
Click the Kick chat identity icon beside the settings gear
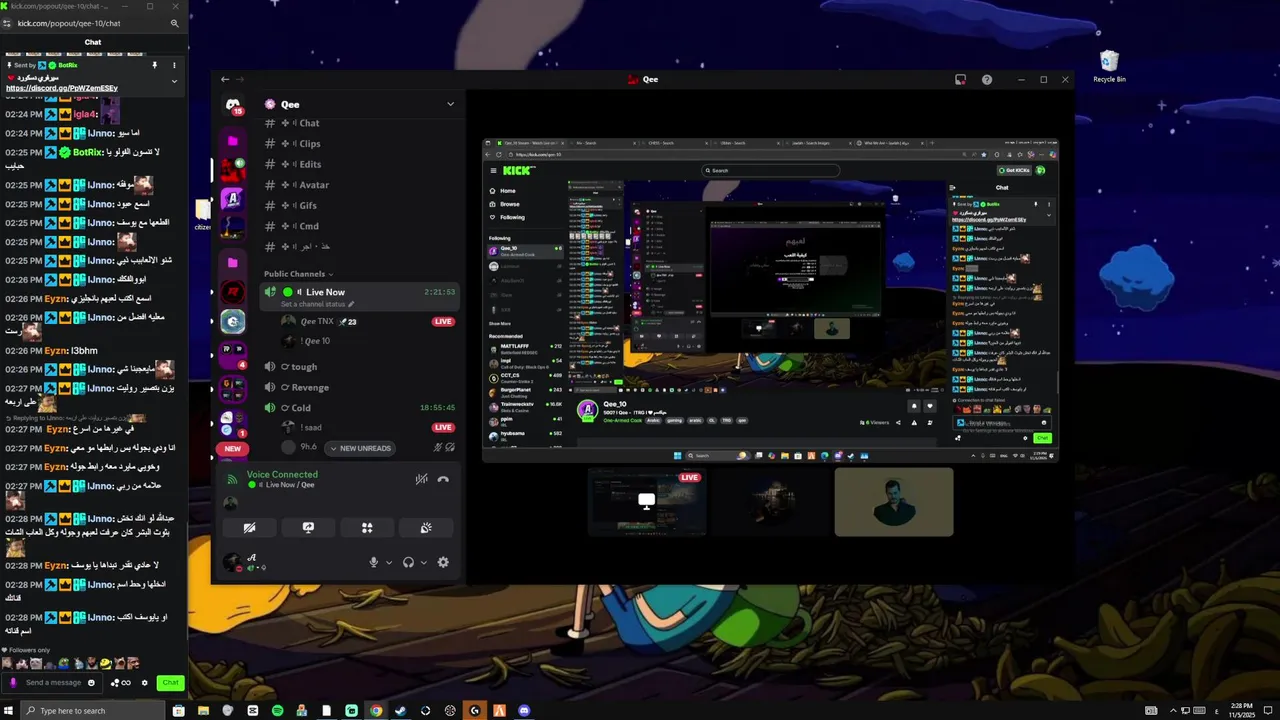pos(120,683)
